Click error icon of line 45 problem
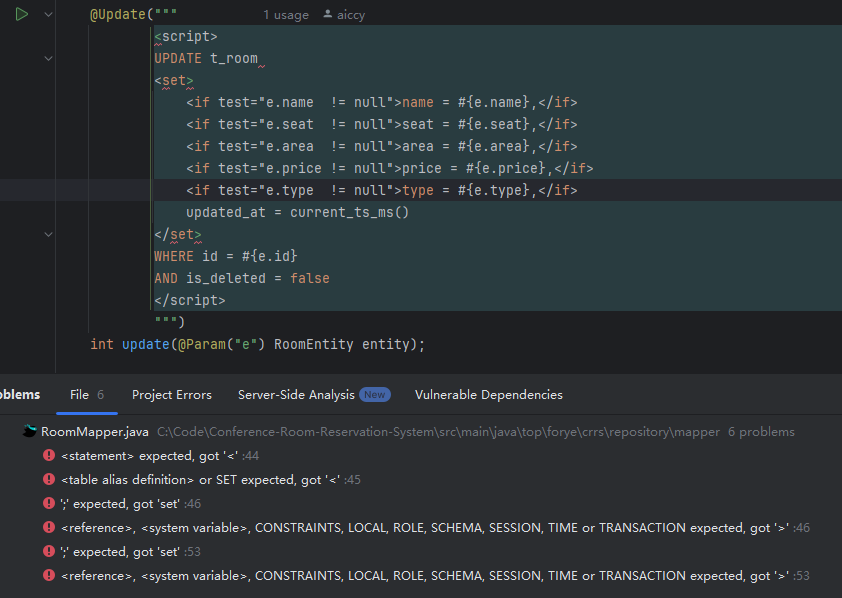 (49, 479)
